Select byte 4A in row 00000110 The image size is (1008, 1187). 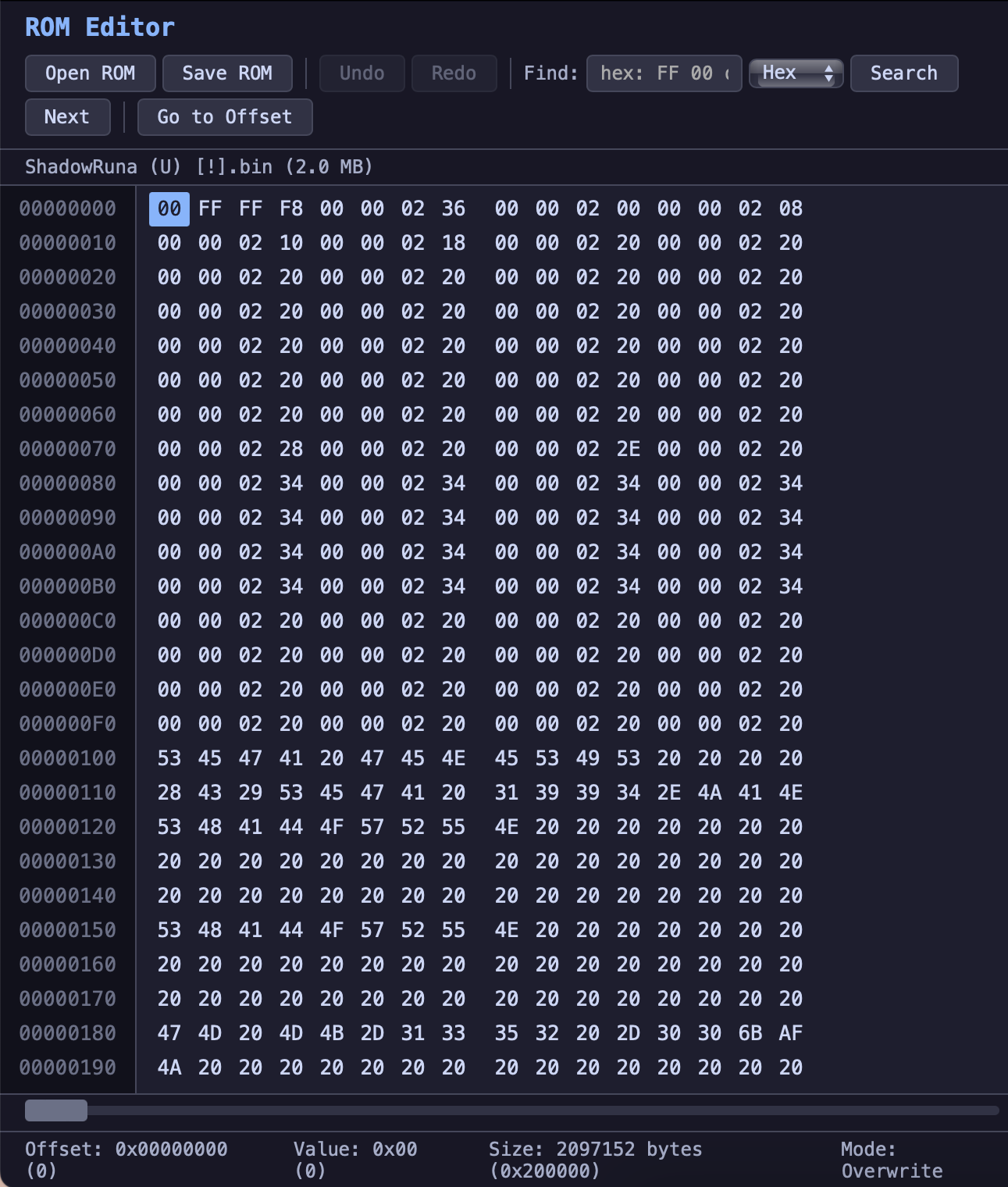tap(710, 793)
